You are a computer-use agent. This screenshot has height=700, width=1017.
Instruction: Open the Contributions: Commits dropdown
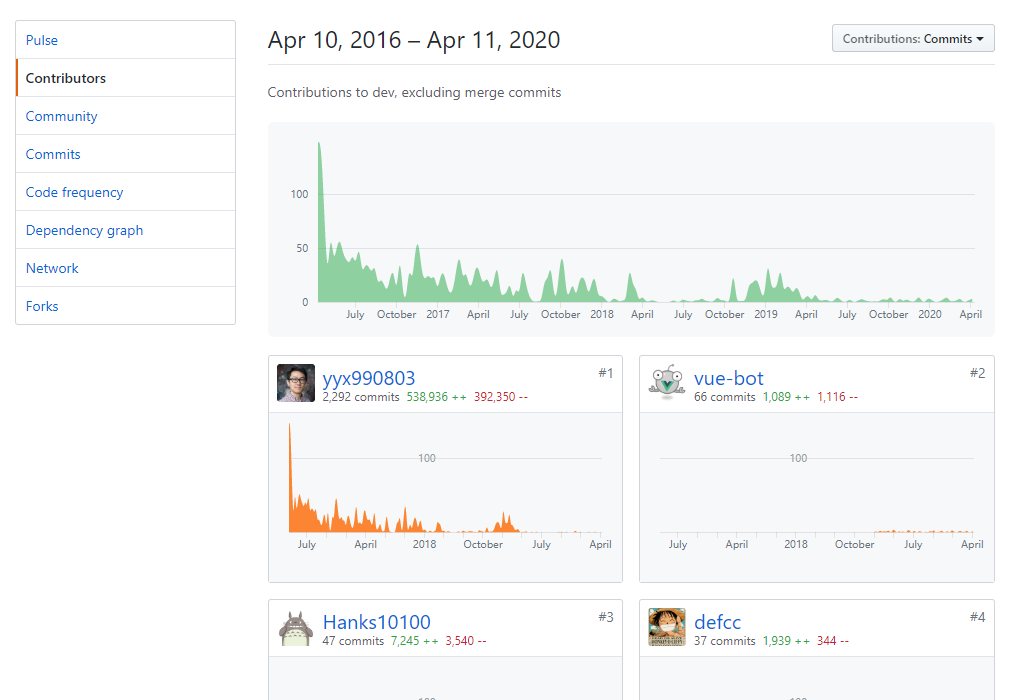click(x=913, y=39)
